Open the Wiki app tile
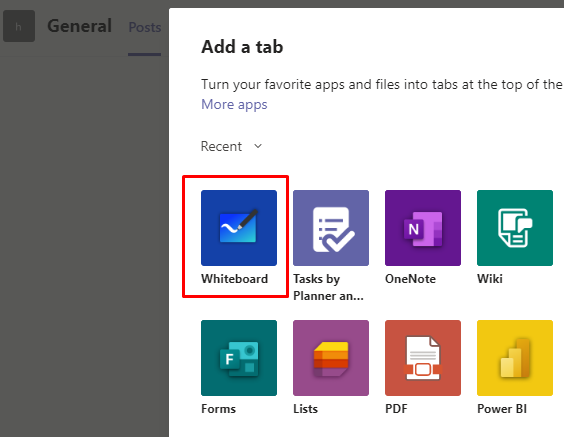The width and height of the screenshot is (564, 437). tap(515, 228)
